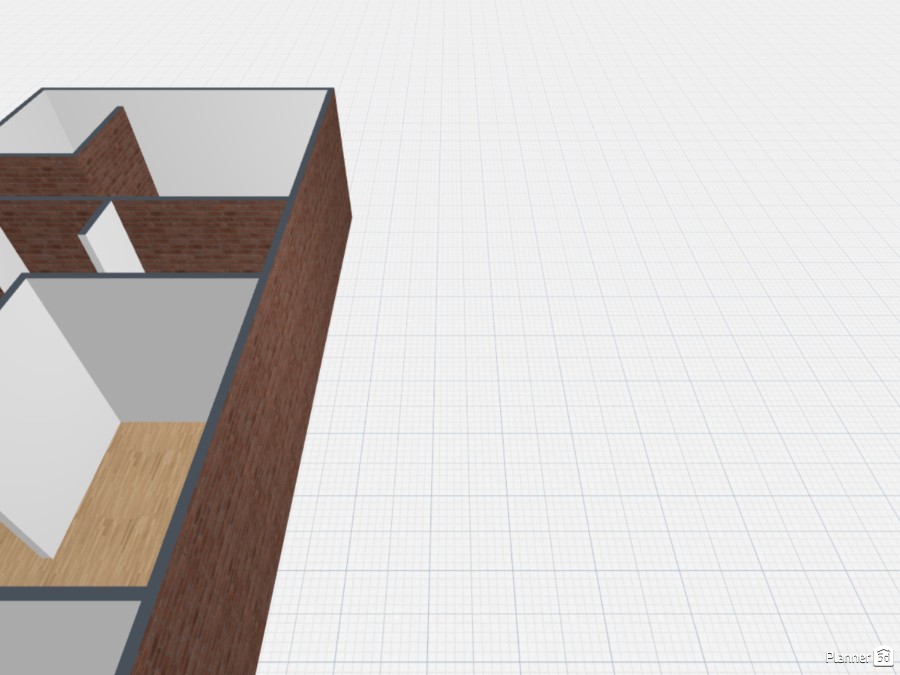Image resolution: width=900 pixels, height=675 pixels.
Task: Click the Planner watermark text
Action: pos(847,657)
